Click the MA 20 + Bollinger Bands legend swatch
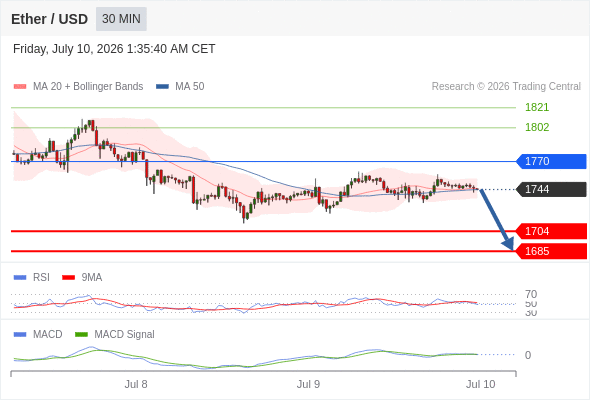 (x=20, y=87)
